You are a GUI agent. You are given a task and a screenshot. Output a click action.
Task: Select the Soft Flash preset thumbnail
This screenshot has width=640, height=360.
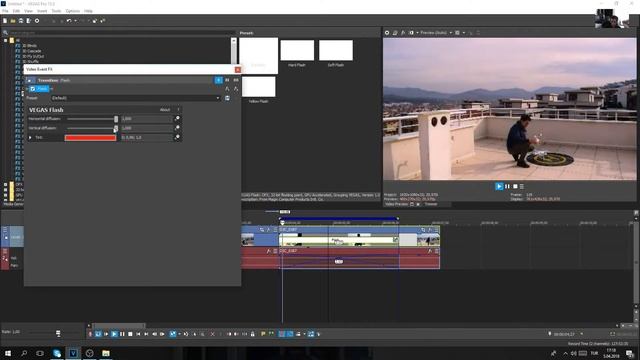click(x=336, y=50)
